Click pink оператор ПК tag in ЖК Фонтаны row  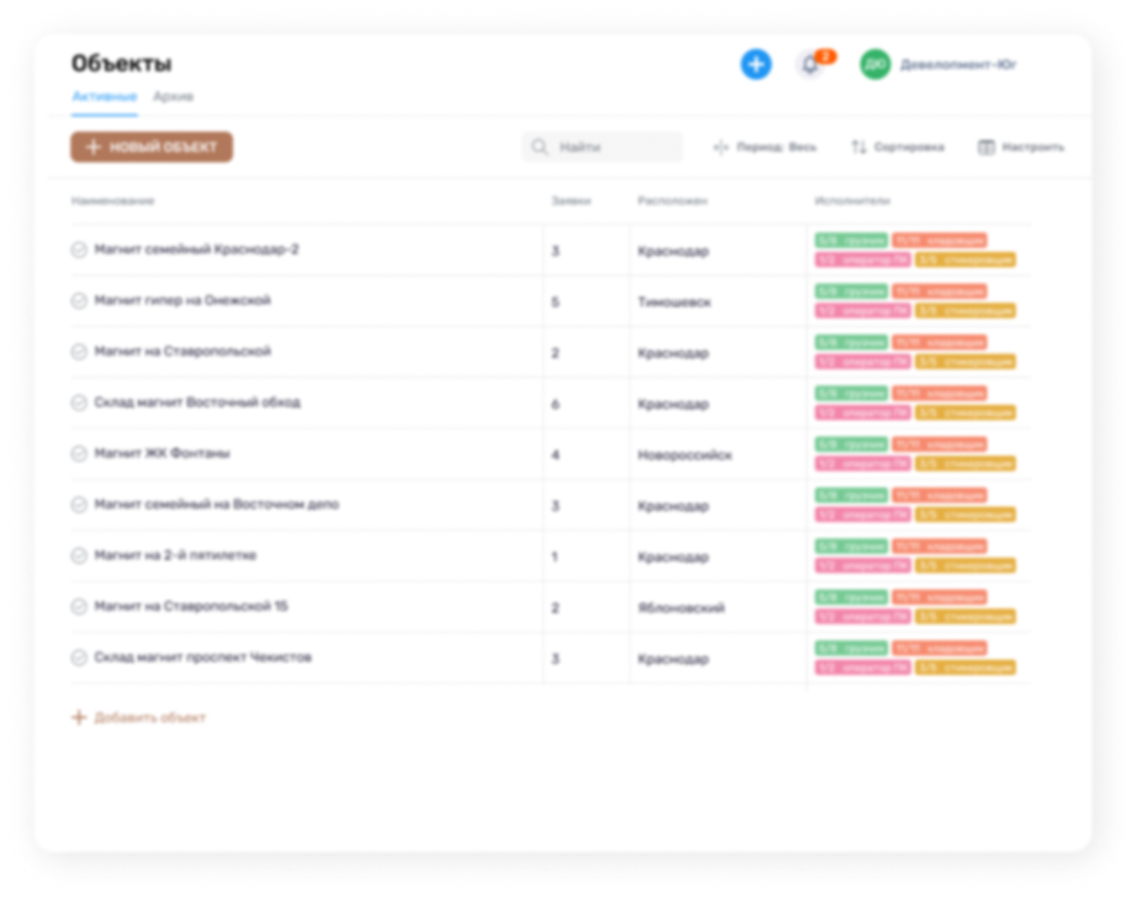[862, 463]
